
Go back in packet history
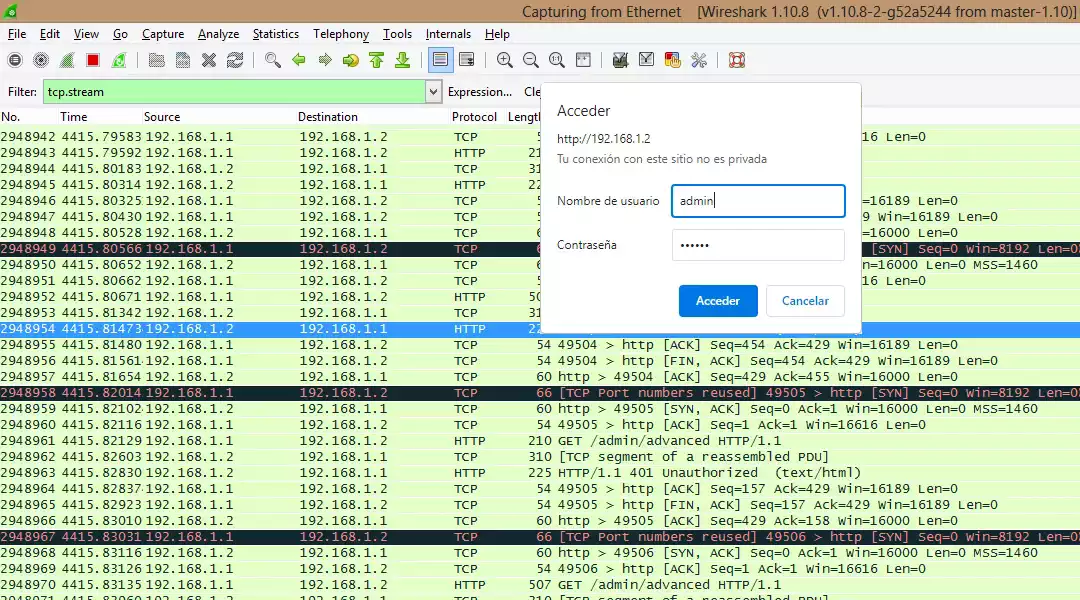(299, 61)
